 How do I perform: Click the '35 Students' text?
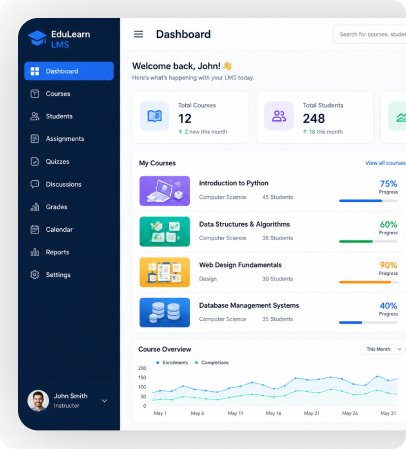(277, 319)
